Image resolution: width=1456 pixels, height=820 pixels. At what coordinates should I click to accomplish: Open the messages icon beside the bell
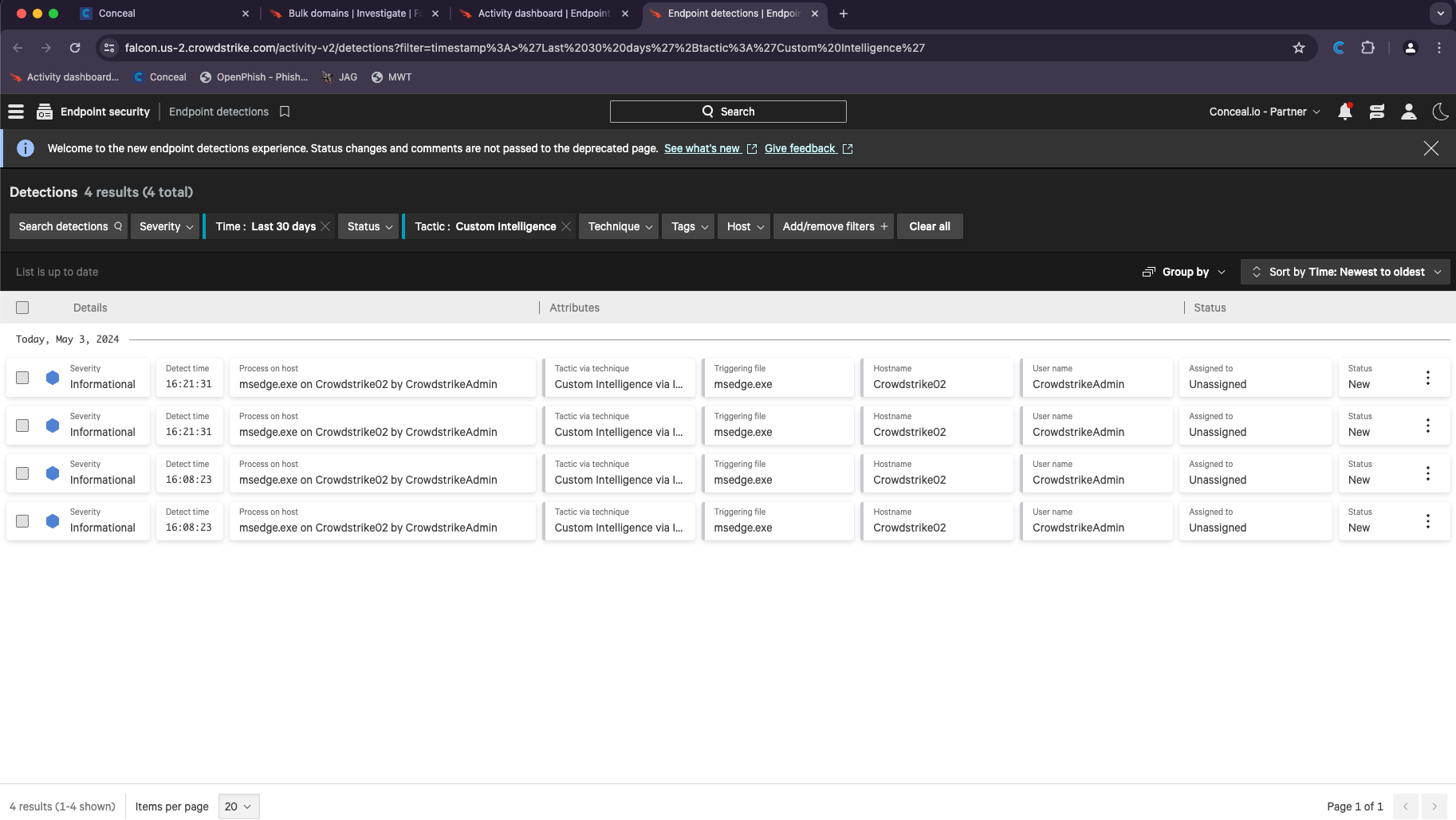coord(1376,112)
